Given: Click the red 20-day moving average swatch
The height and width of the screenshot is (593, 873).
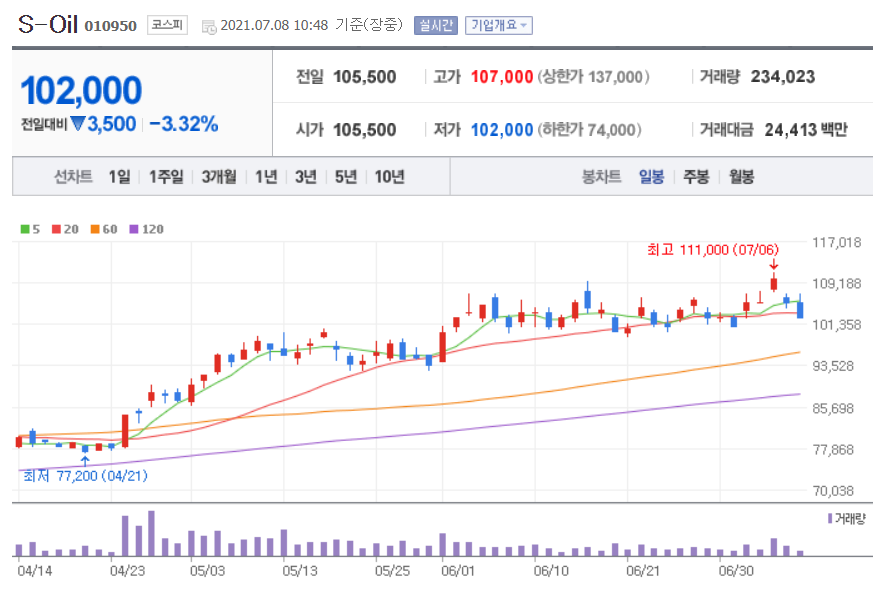Looking at the screenshot, I should tap(56, 229).
